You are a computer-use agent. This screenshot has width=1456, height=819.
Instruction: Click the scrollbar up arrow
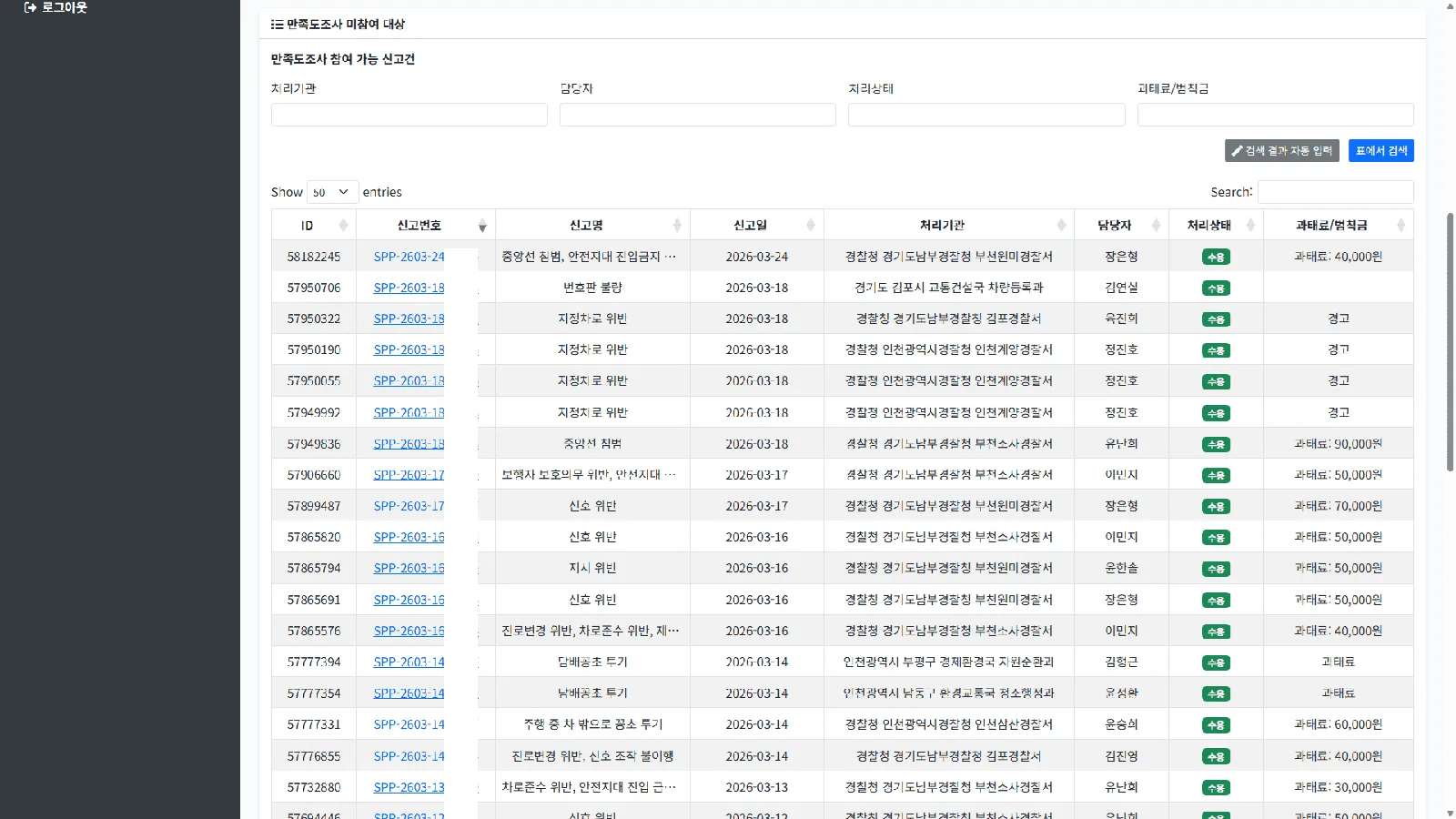tap(1450, 5)
